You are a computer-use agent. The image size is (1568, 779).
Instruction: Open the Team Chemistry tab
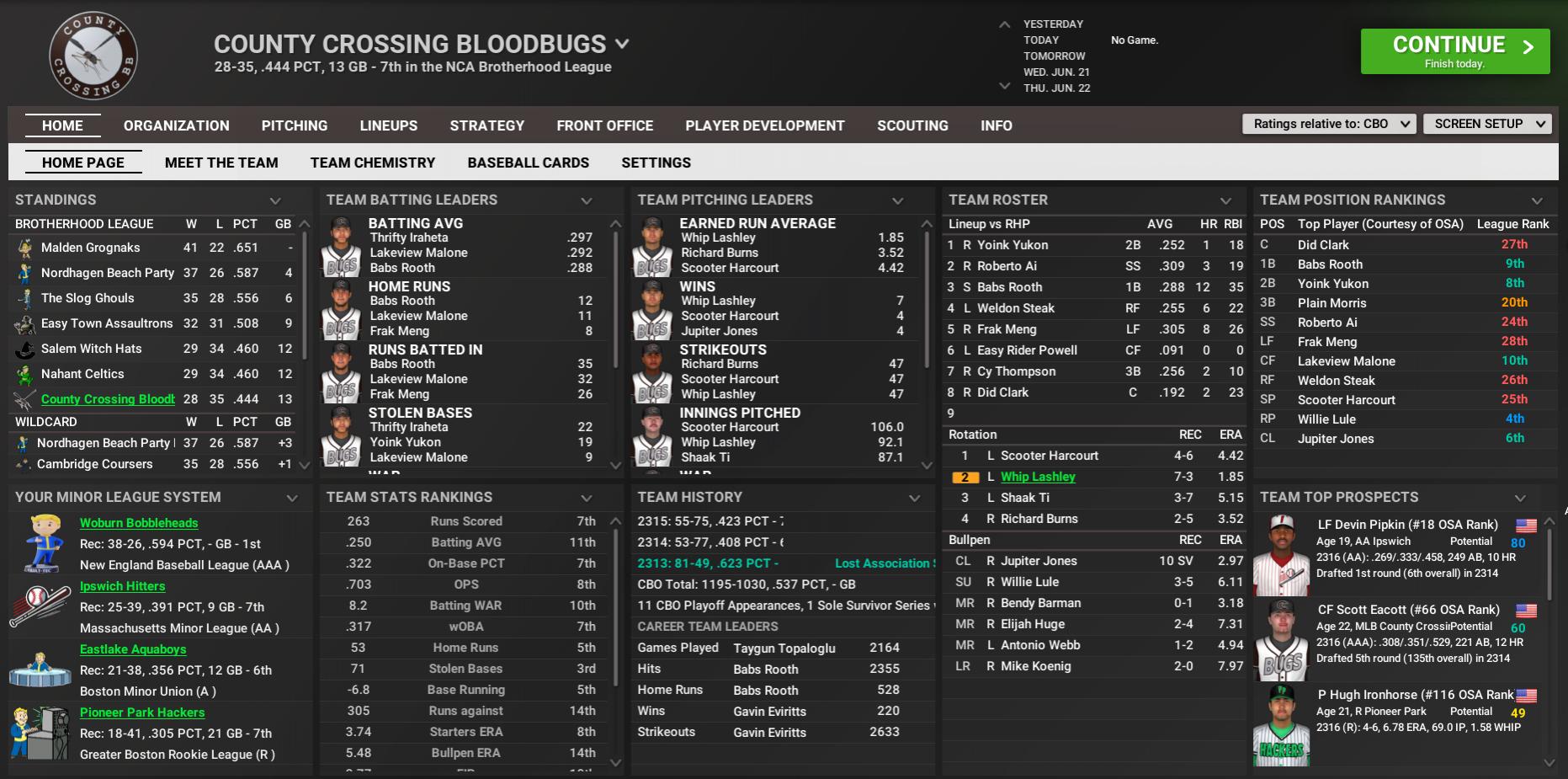(372, 163)
